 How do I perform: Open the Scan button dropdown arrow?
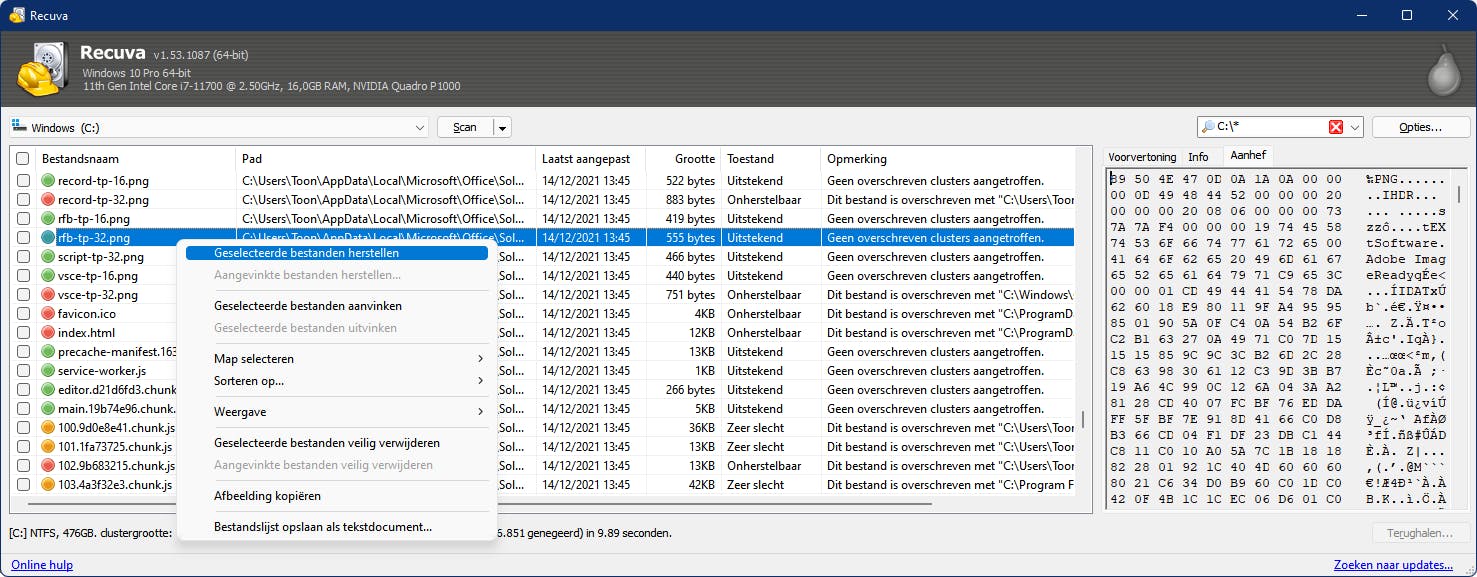pyautogui.click(x=503, y=128)
